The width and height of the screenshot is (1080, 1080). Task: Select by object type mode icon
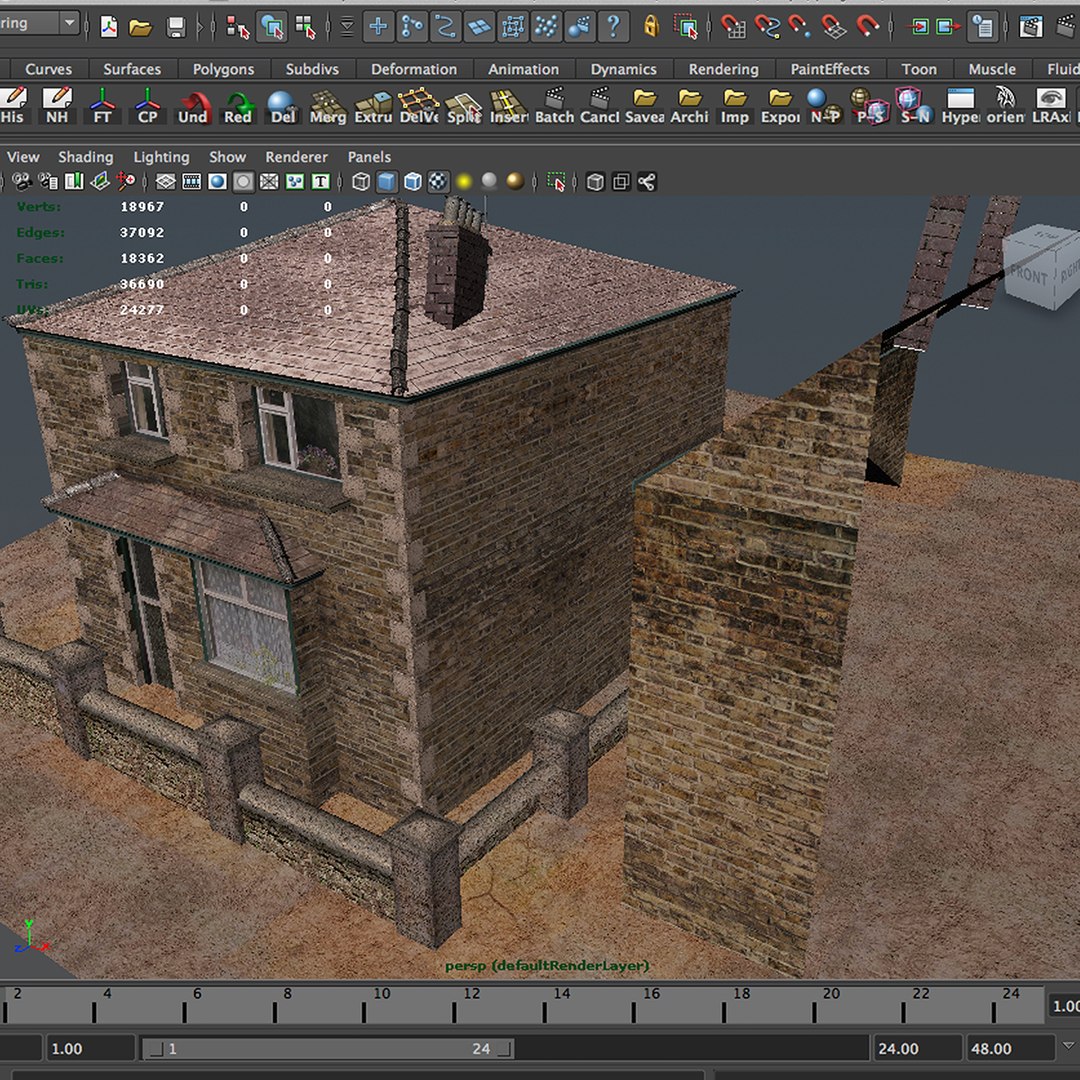(x=271, y=27)
